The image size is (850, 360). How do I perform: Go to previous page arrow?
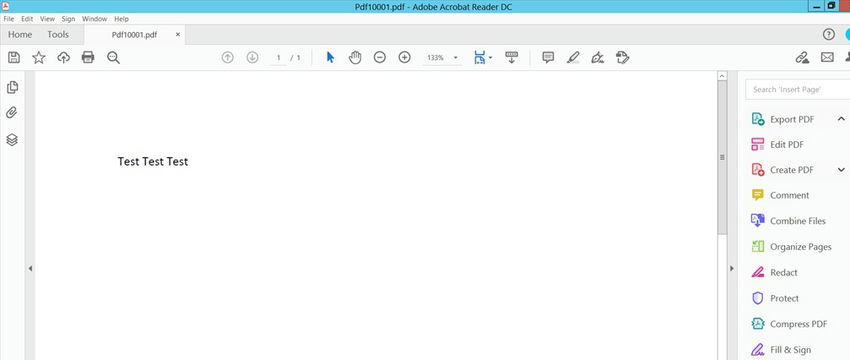click(x=228, y=57)
